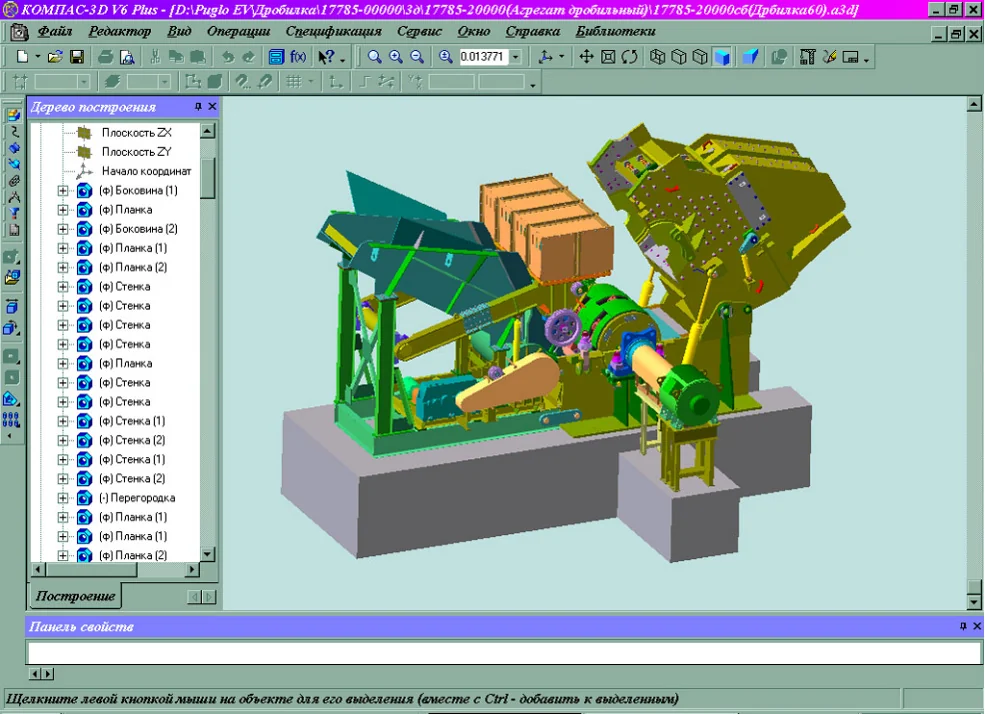Select Начало координат in the tree
This screenshot has height=714, width=985.
tap(146, 171)
